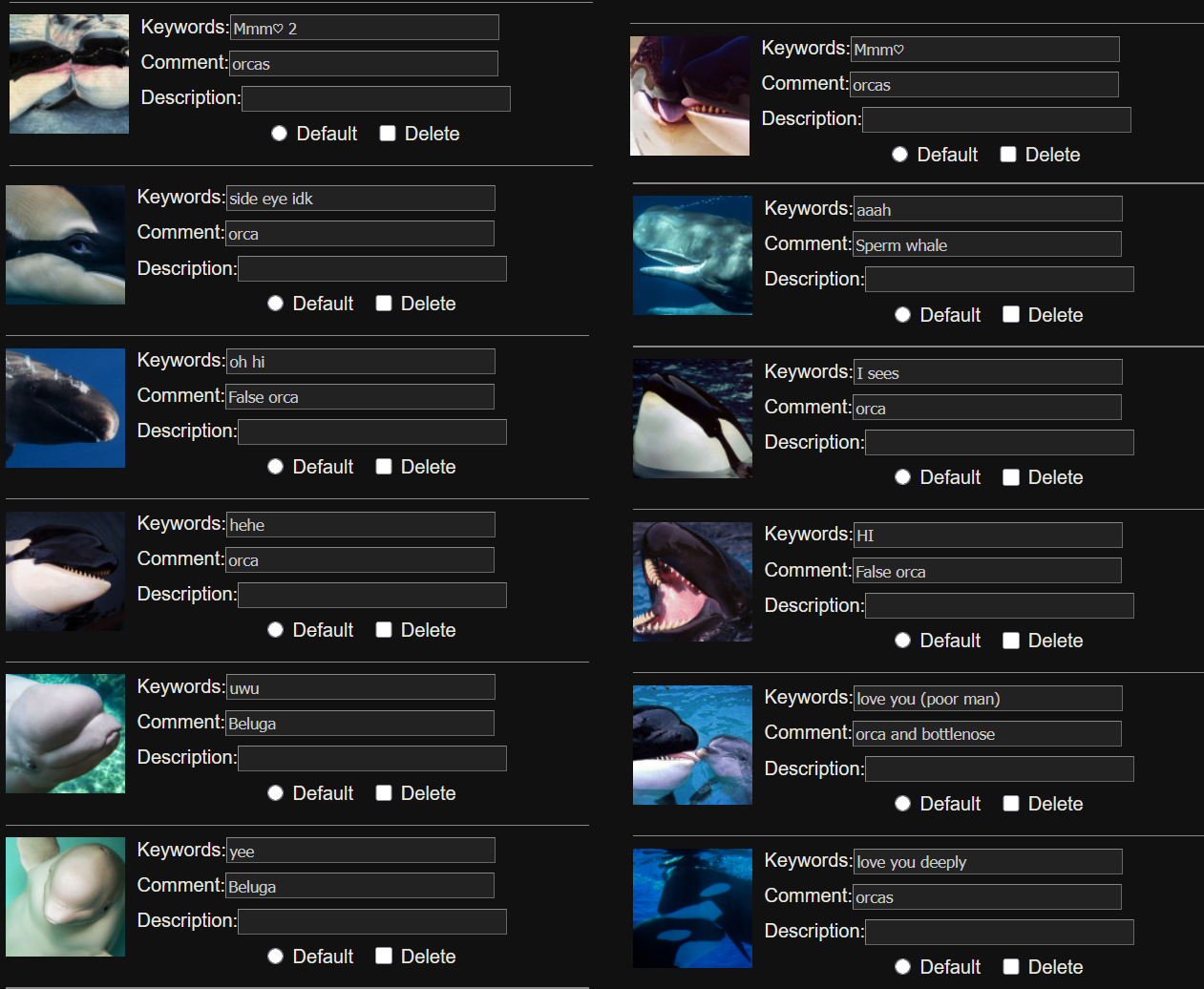Screen dimensions: 1204x989
Task: Select Default radio for 'I sees' entry
Action: tap(902, 477)
